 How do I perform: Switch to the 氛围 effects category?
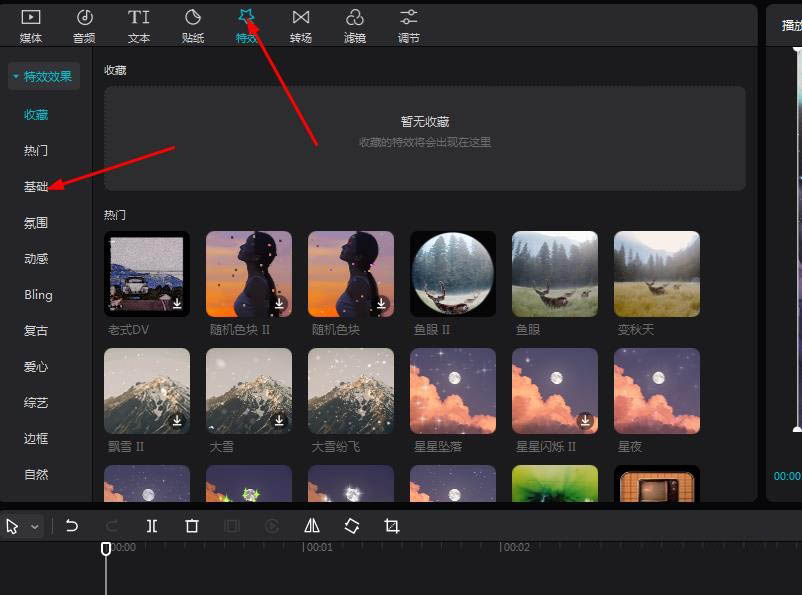tap(36, 222)
